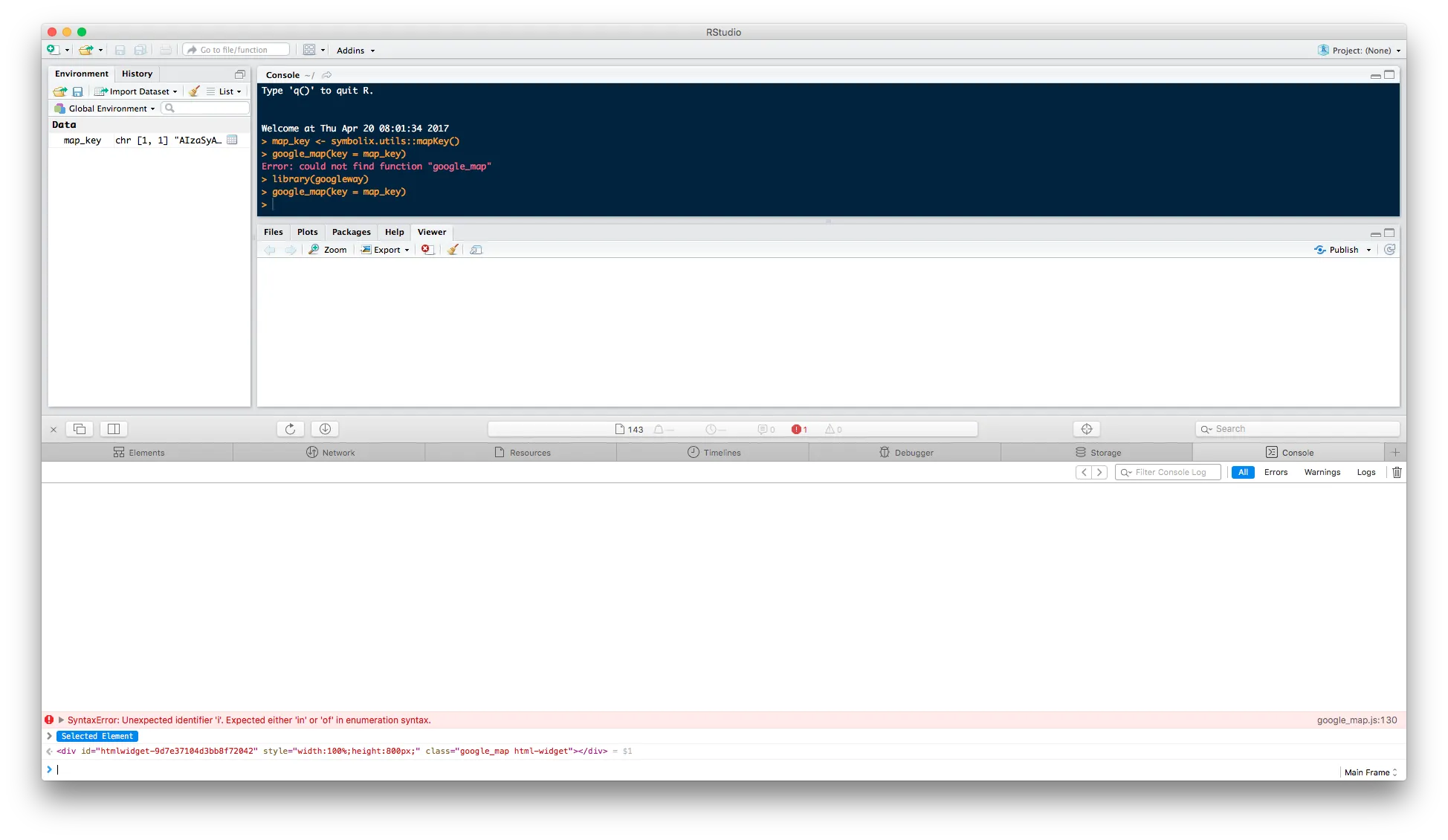Screen dimensions: 1448x840
Task: Open the Import Dataset dropdown
Action: [x=139, y=91]
